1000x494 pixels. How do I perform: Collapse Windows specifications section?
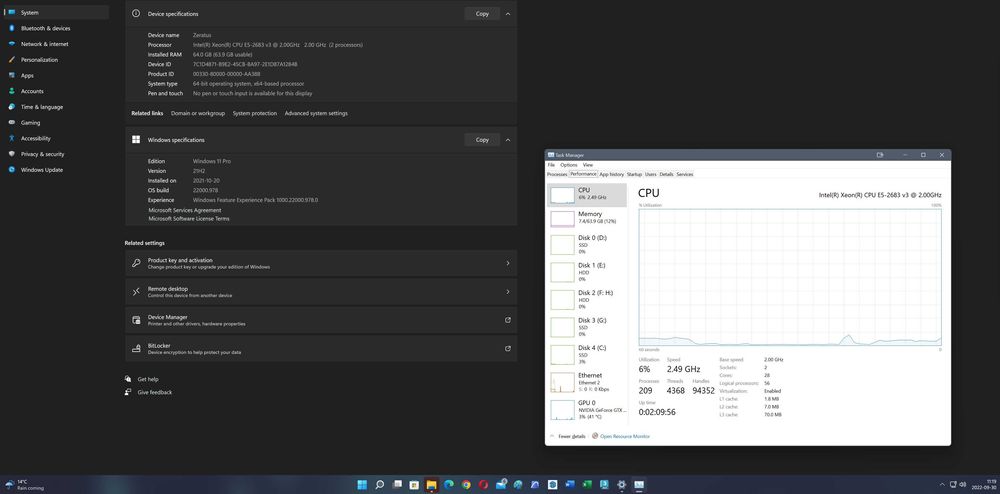(x=508, y=140)
